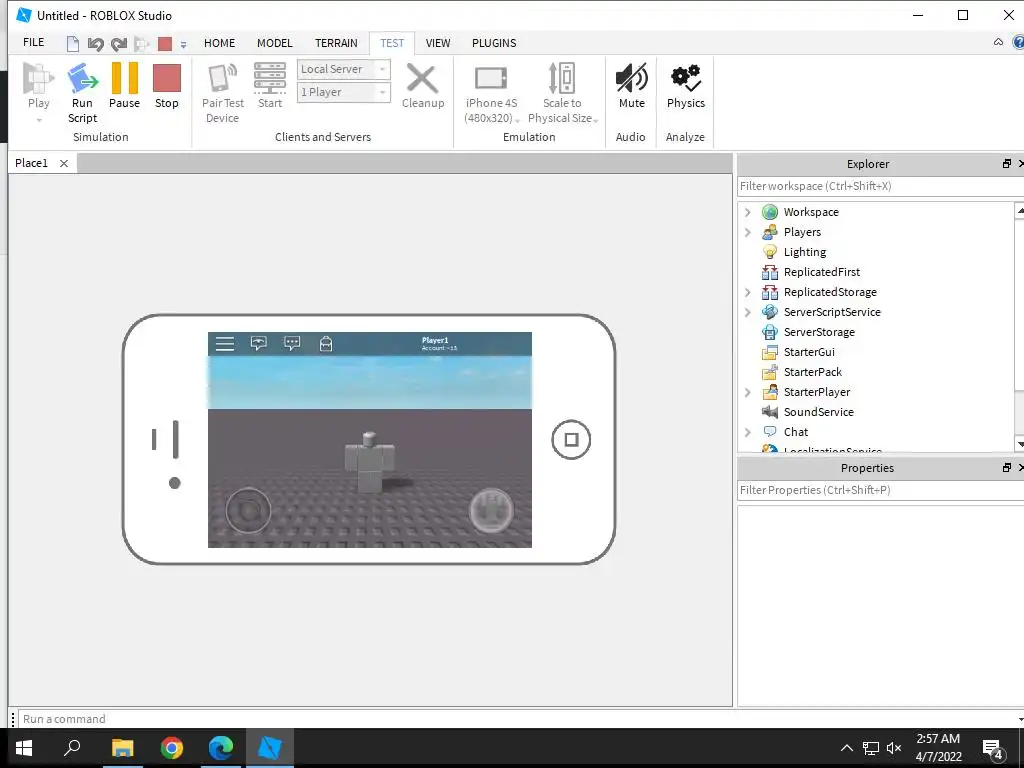Switch to the VIEW ribbon tab
1024x768 pixels.
tap(438, 43)
